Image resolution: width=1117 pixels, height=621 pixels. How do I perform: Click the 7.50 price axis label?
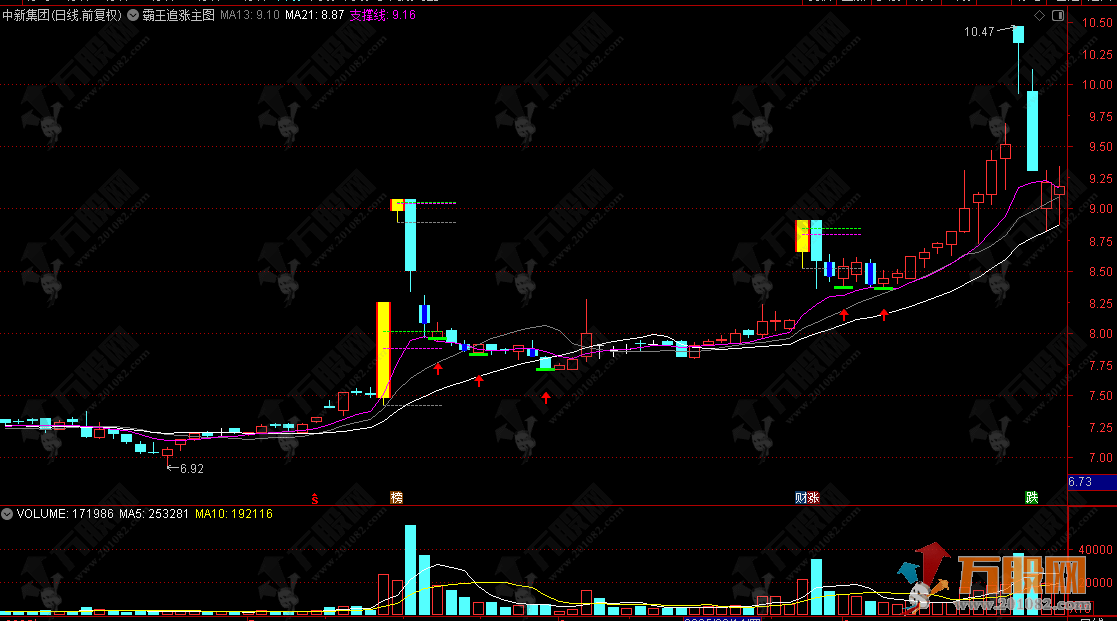click(1101, 395)
